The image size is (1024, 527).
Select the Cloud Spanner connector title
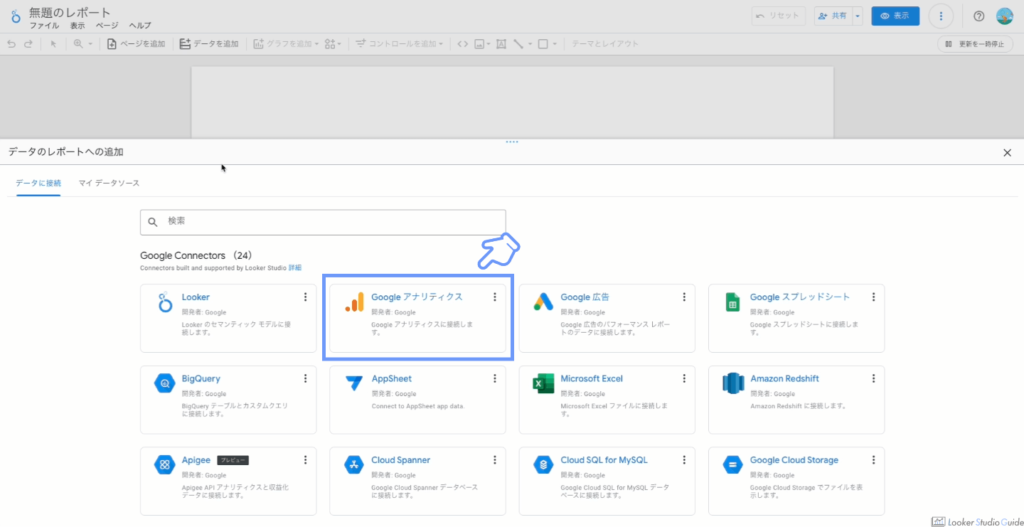400,460
